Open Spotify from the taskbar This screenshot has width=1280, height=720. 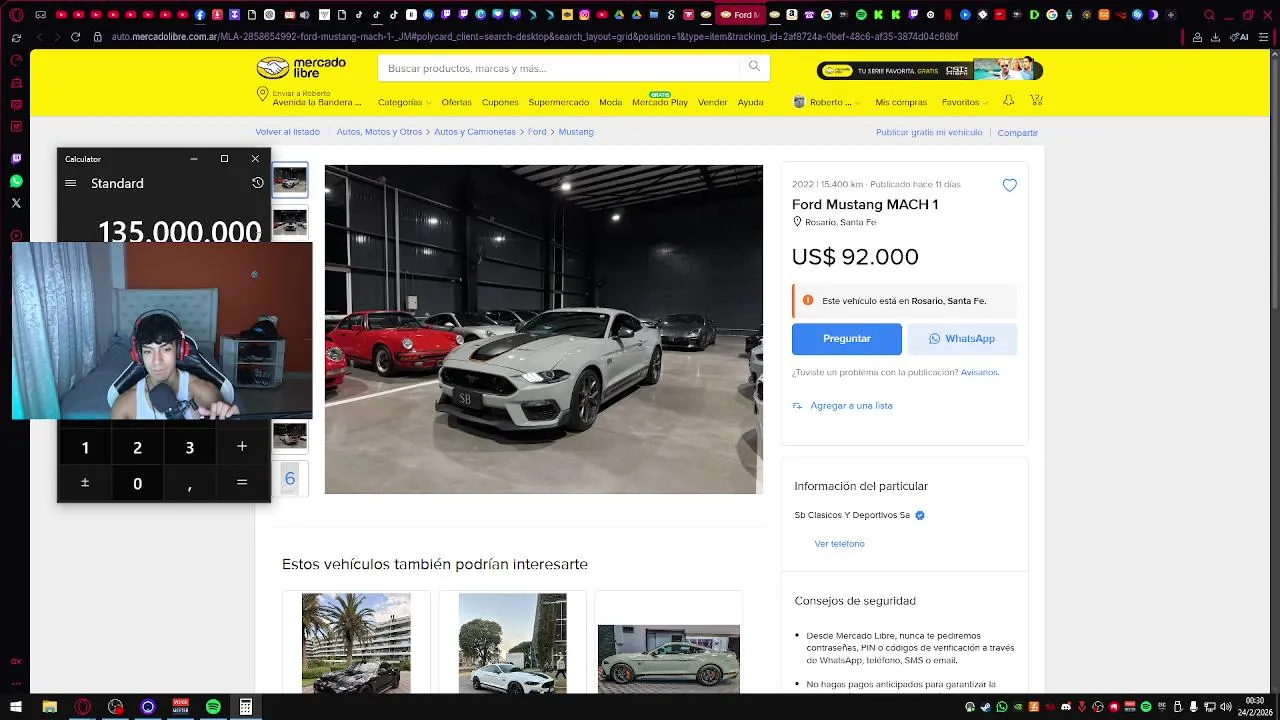213,707
